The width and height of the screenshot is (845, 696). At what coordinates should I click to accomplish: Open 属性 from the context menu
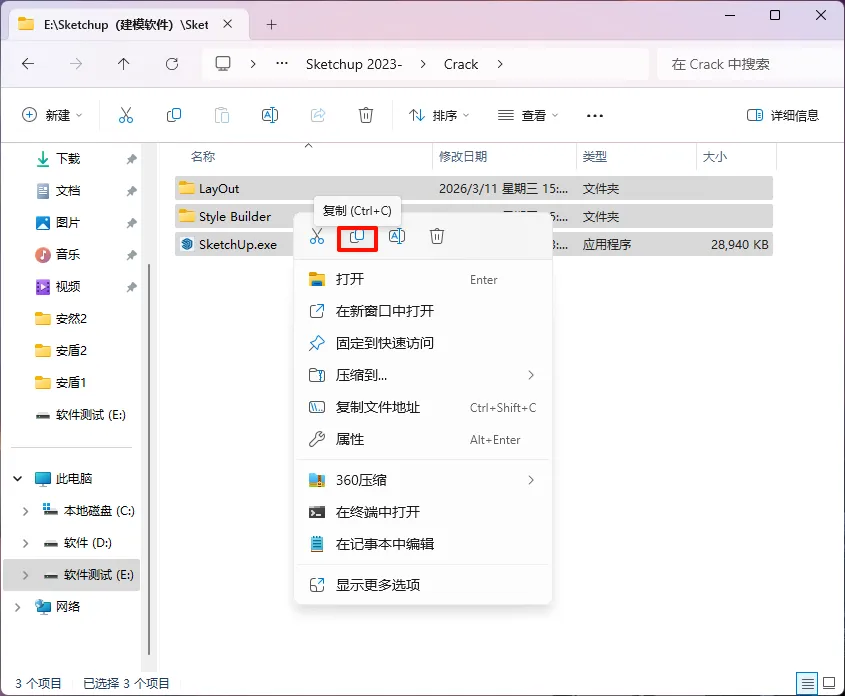423,439
